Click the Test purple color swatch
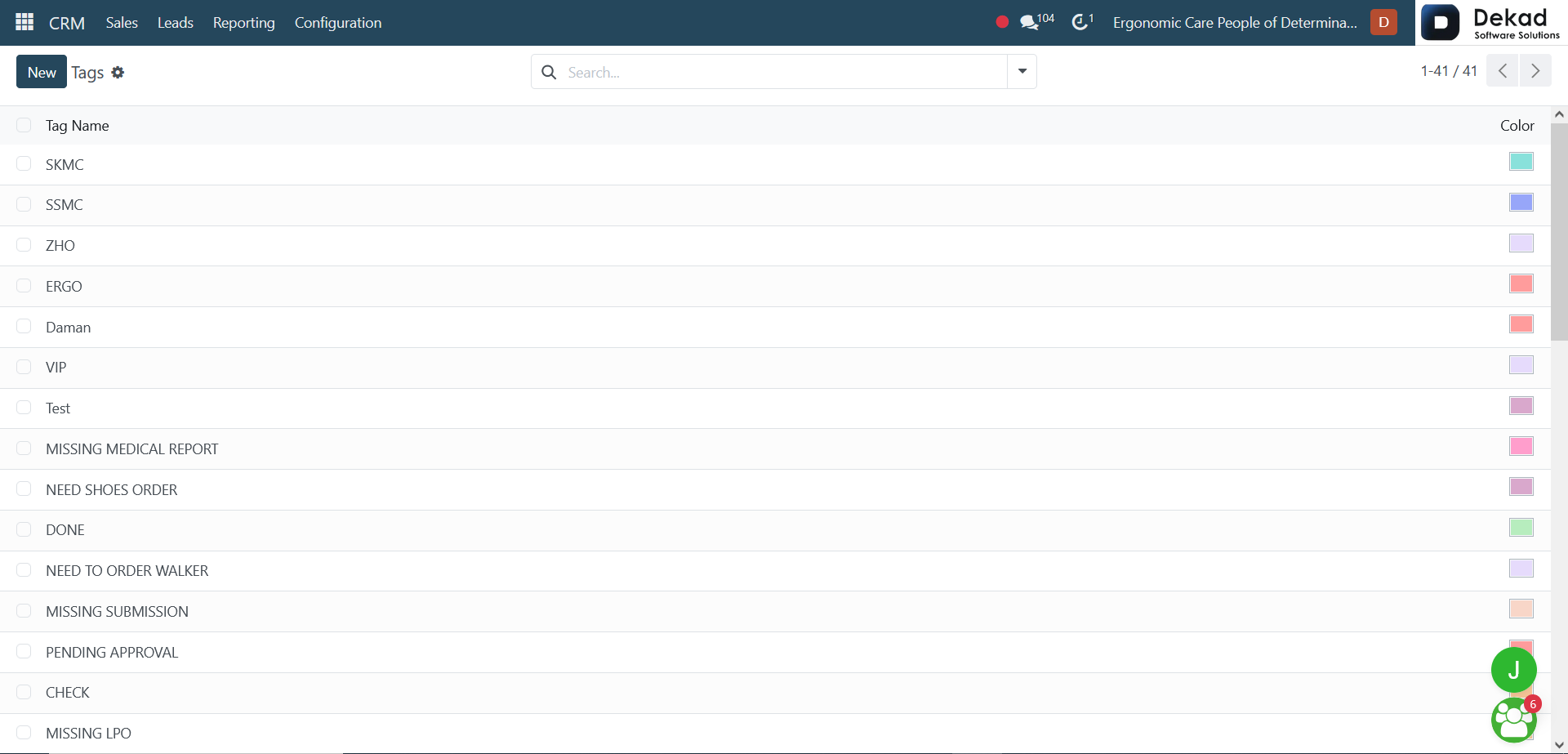The image size is (1568, 754). click(1521, 406)
